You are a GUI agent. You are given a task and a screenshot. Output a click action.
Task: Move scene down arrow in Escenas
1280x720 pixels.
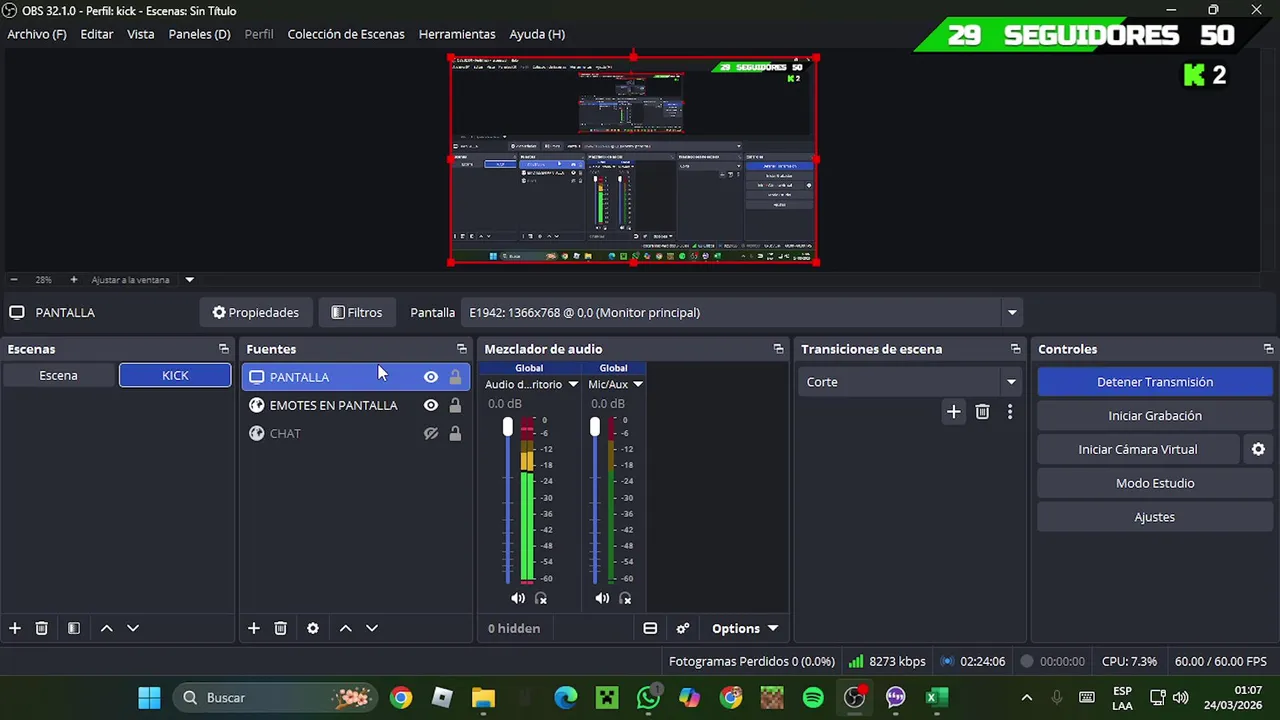click(x=132, y=628)
